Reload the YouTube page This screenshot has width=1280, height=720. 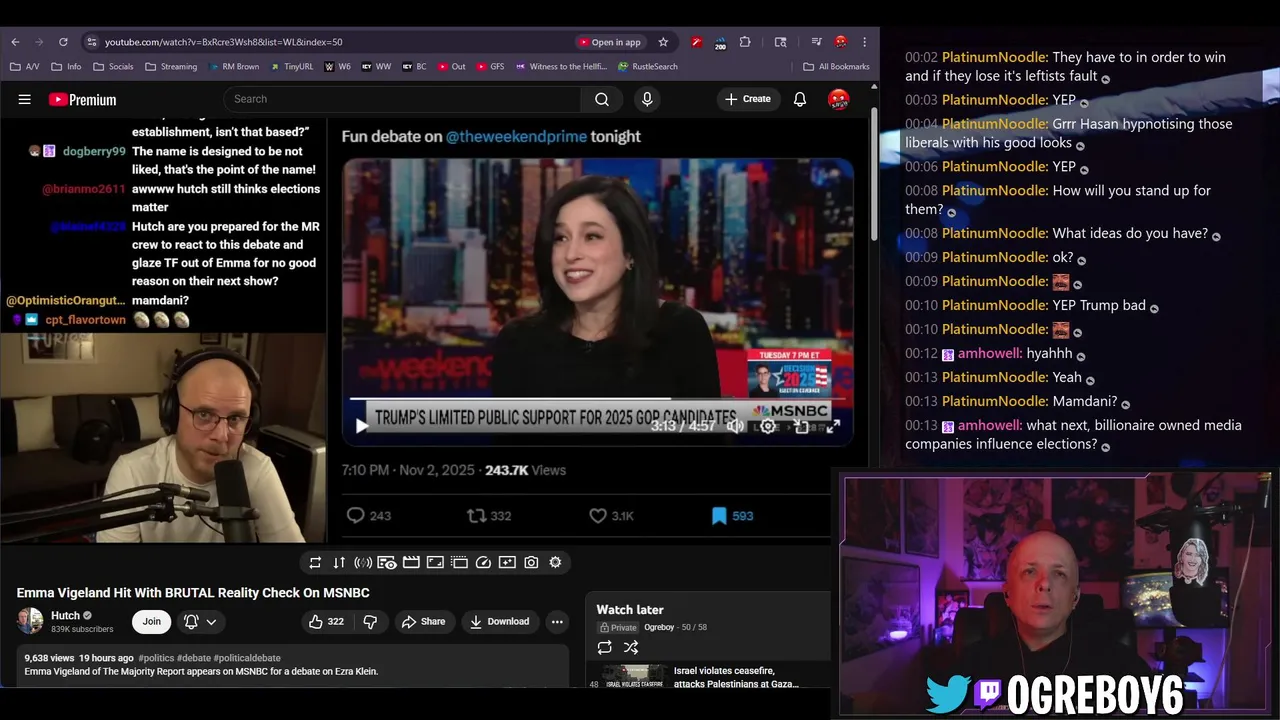click(63, 42)
